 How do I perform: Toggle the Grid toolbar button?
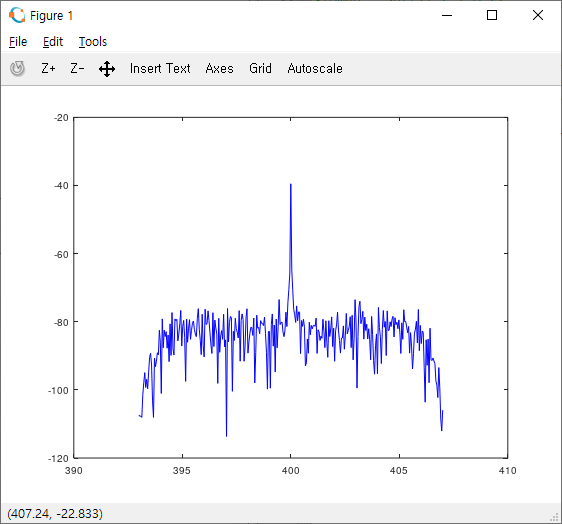(x=260, y=68)
